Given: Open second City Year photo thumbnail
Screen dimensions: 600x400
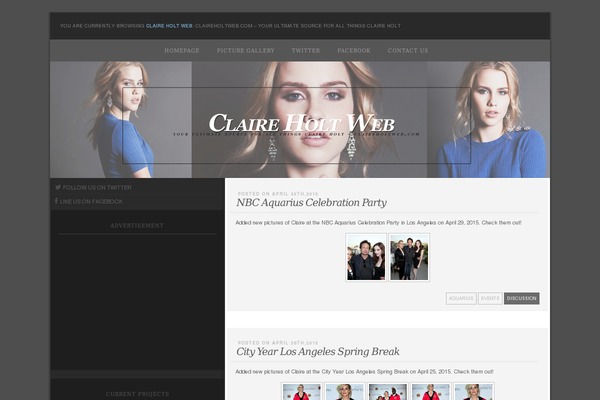Looking at the screenshot, I should click(345, 391).
